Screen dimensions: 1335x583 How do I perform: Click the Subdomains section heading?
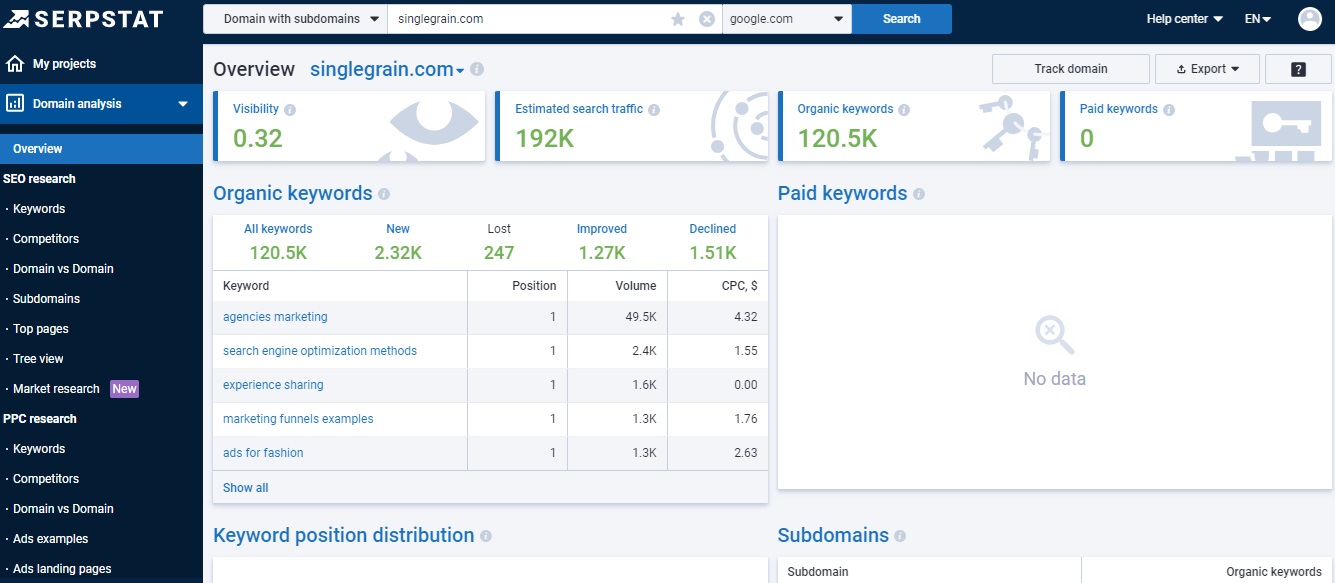click(x=833, y=536)
